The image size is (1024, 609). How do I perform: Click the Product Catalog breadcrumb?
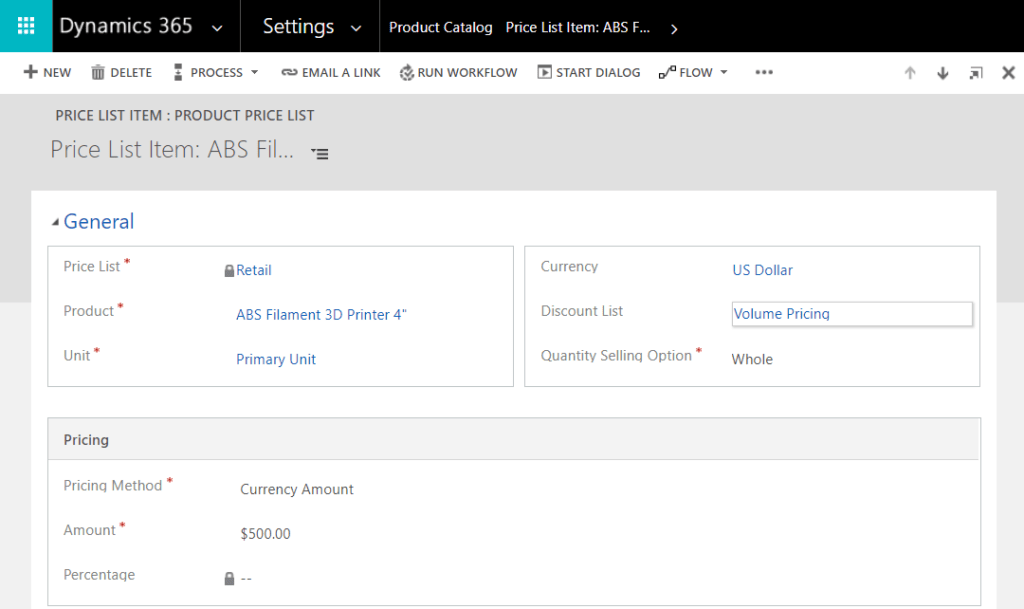coord(440,28)
